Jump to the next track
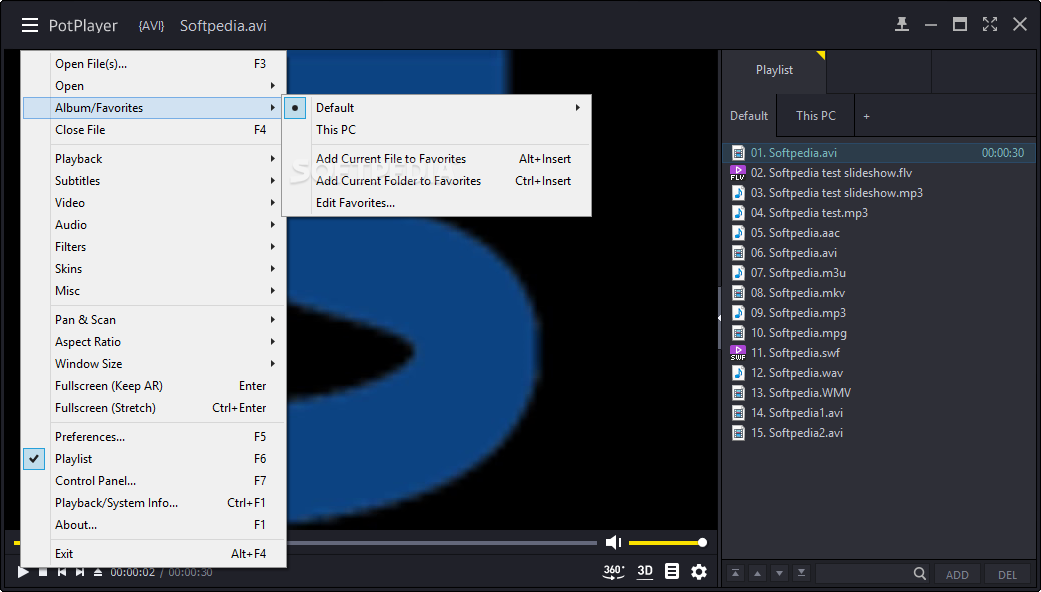This screenshot has width=1041, height=592. pos(80,572)
